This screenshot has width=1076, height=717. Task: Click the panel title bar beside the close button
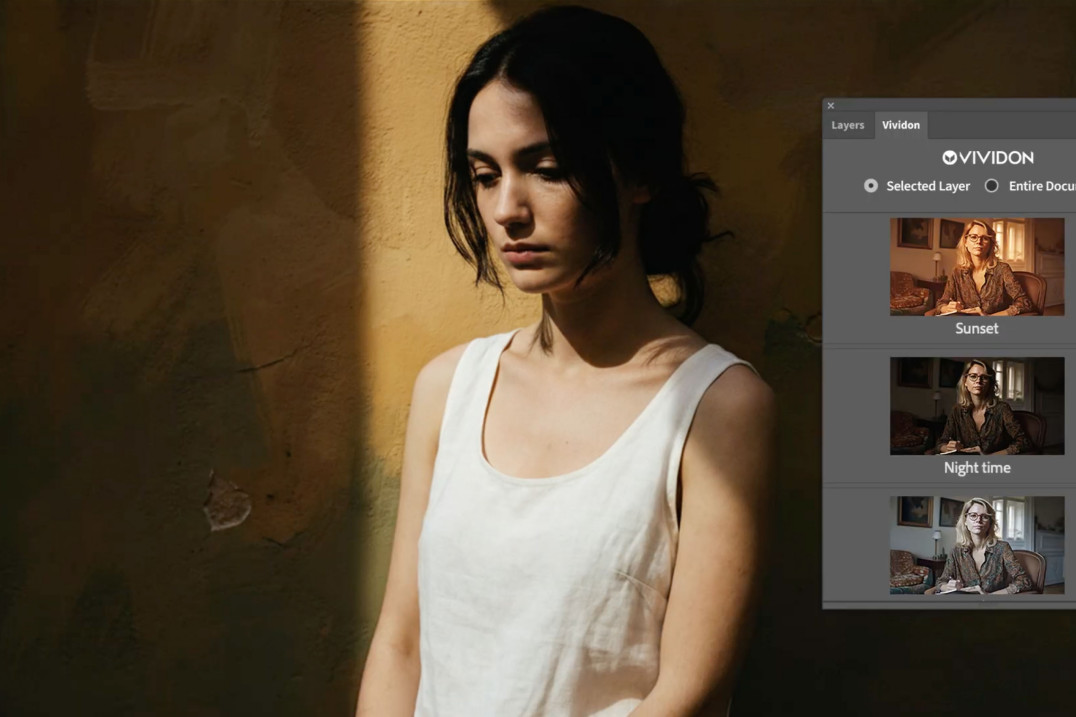click(x=950, y=106)
